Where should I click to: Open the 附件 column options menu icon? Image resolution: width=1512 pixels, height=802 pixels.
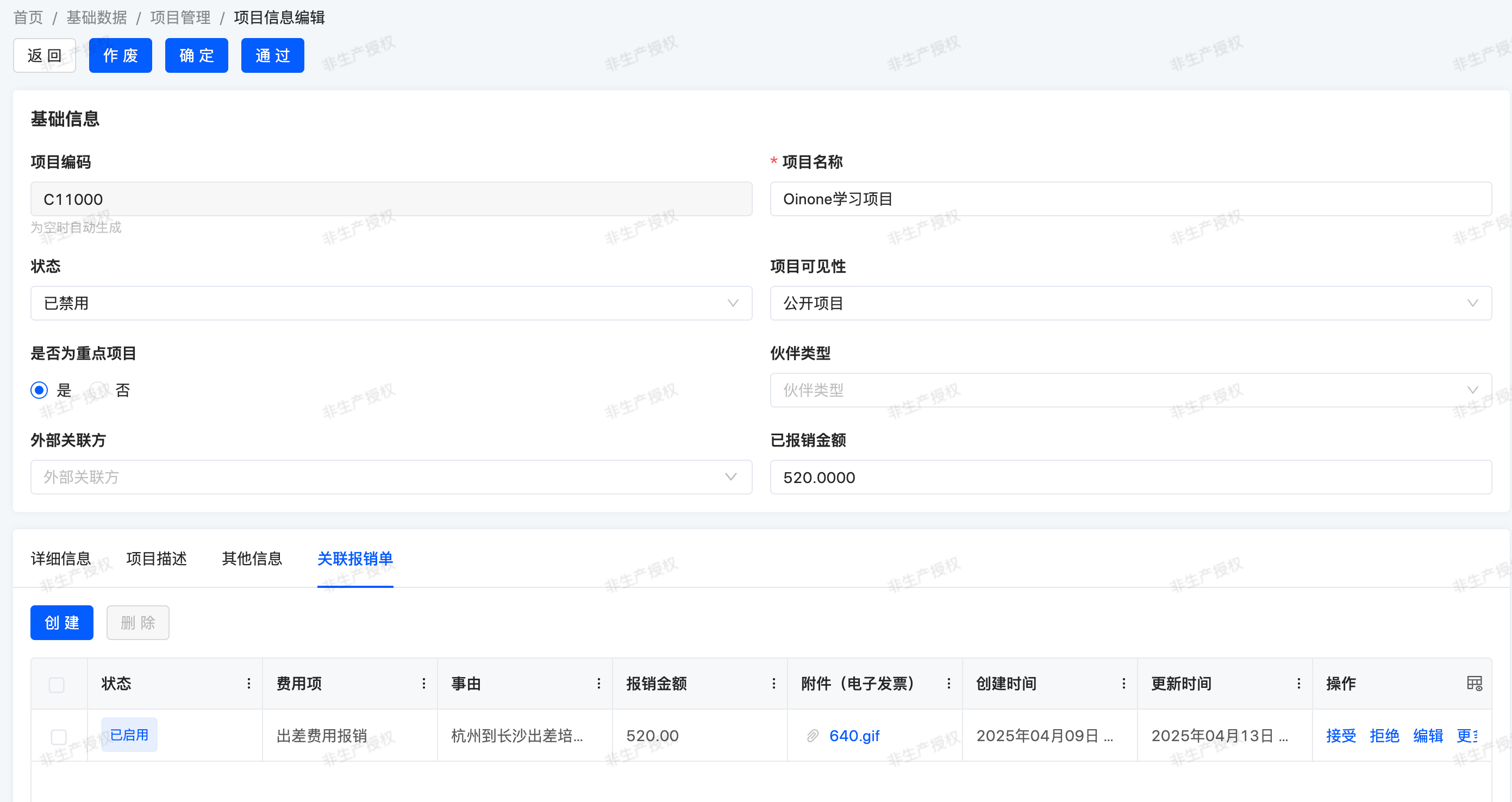click(948, 684)
